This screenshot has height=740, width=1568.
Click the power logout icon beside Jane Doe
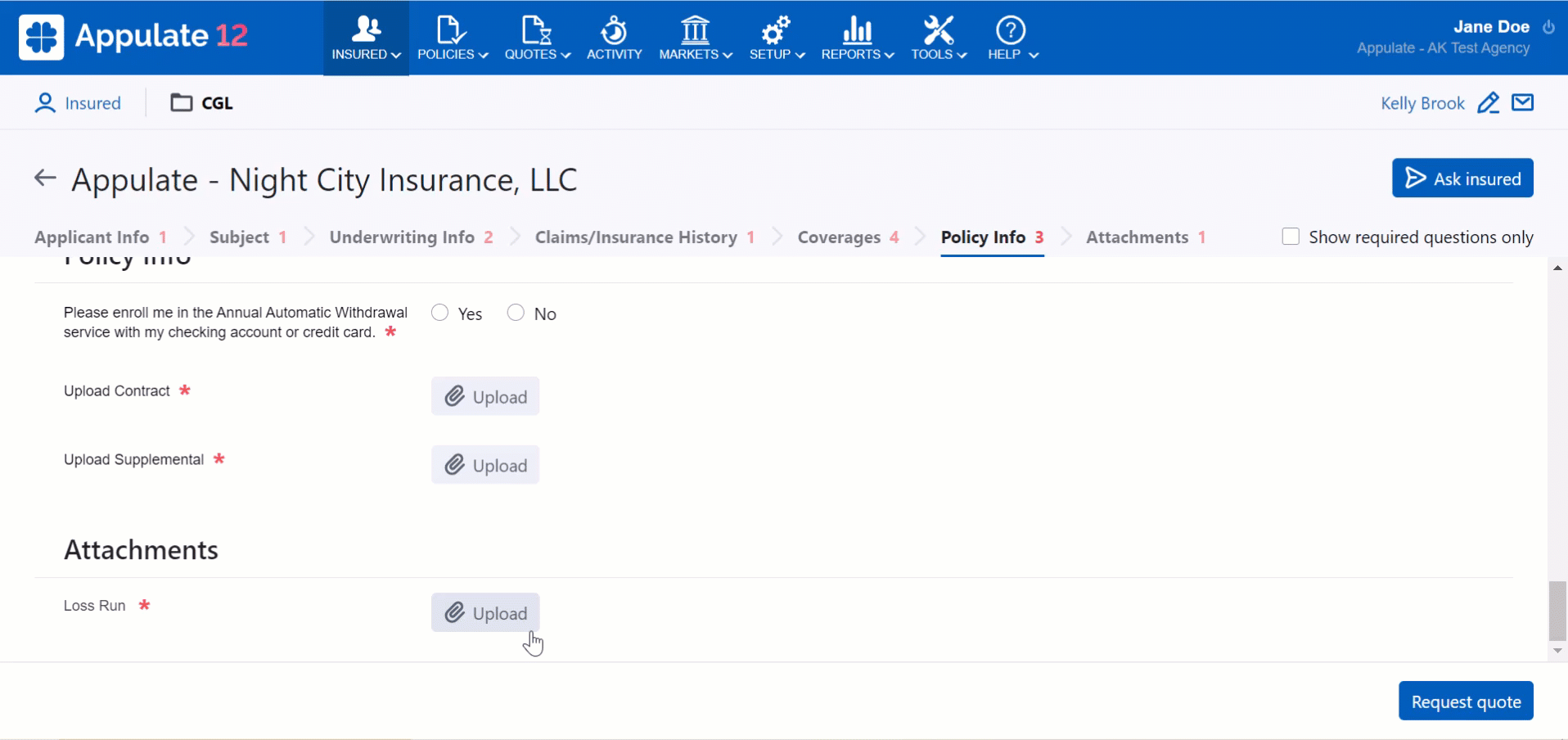coord(1548,26)
